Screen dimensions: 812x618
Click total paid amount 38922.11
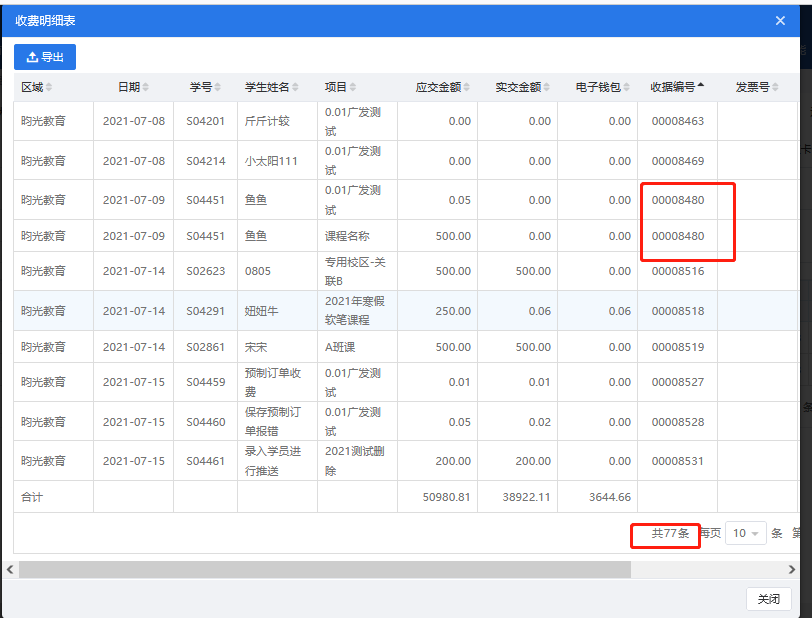pos(526,497)
